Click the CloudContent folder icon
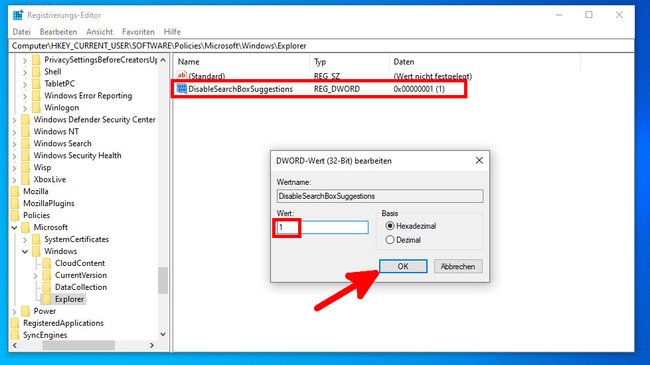The image size is (650, 365). pos(47,263)
